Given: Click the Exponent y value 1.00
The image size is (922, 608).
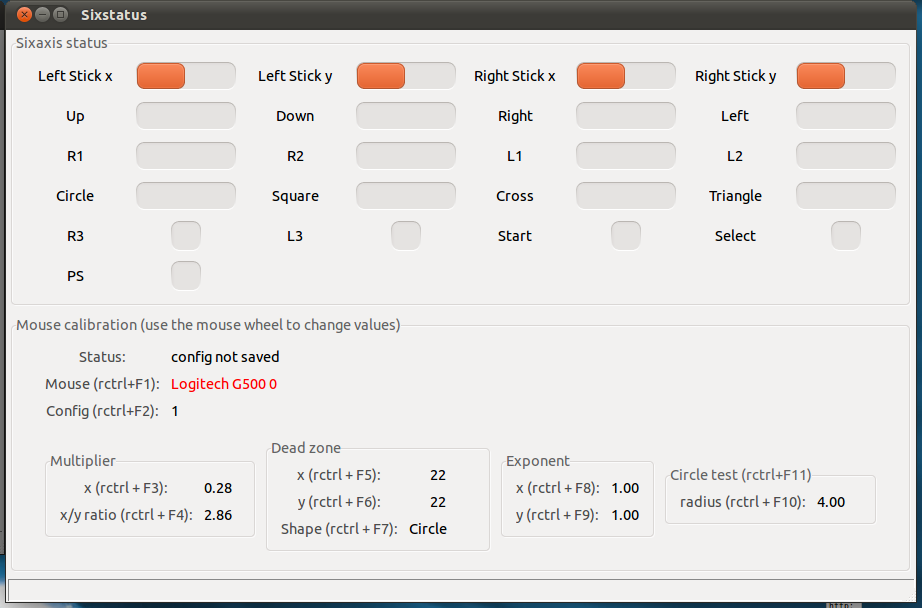Looking at the screenshot, I should coord(625,515).
